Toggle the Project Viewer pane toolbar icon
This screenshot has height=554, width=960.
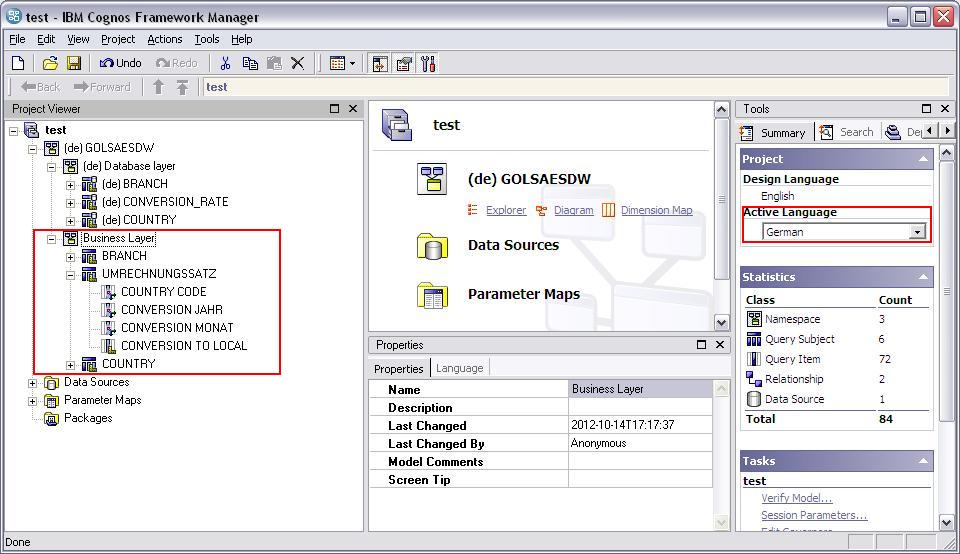tap(380, 64)
